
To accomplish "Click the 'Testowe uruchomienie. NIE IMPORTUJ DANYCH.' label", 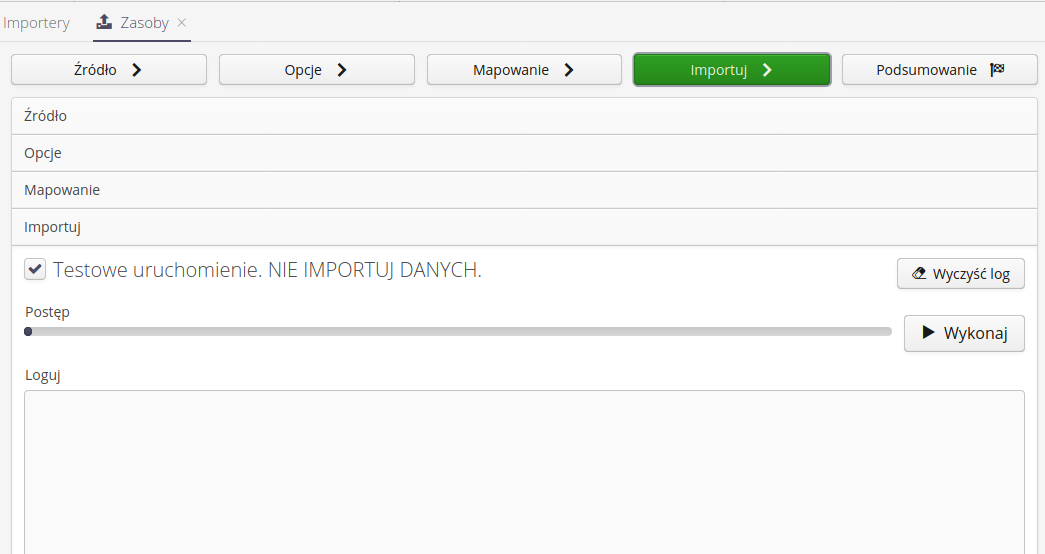I will pyautogui.click(x=267, y=270).
